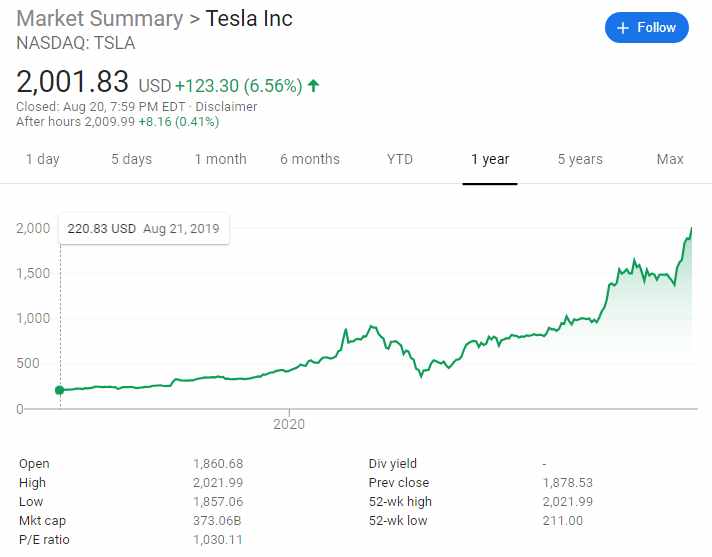This screenshot has height=557, width=712.
Task: Click the green chart start-point dot
Action: [x=60, y=390]
